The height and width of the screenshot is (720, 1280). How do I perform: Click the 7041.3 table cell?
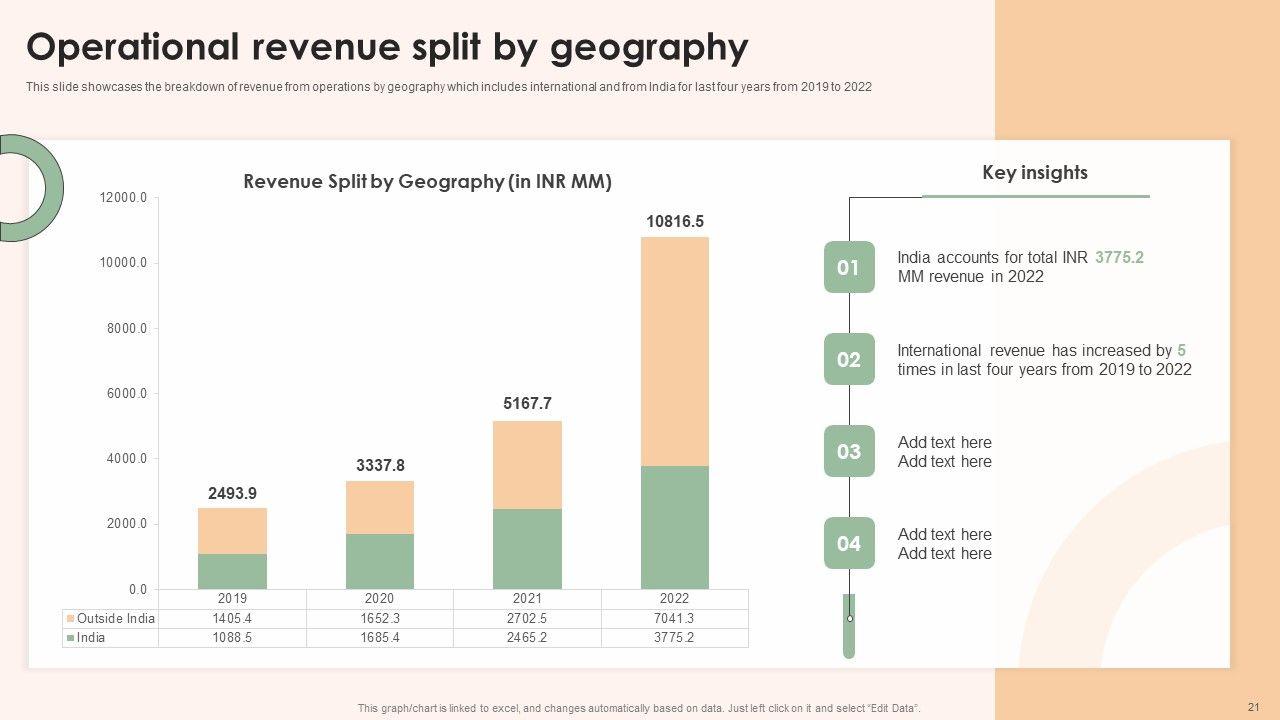(675, 619)
